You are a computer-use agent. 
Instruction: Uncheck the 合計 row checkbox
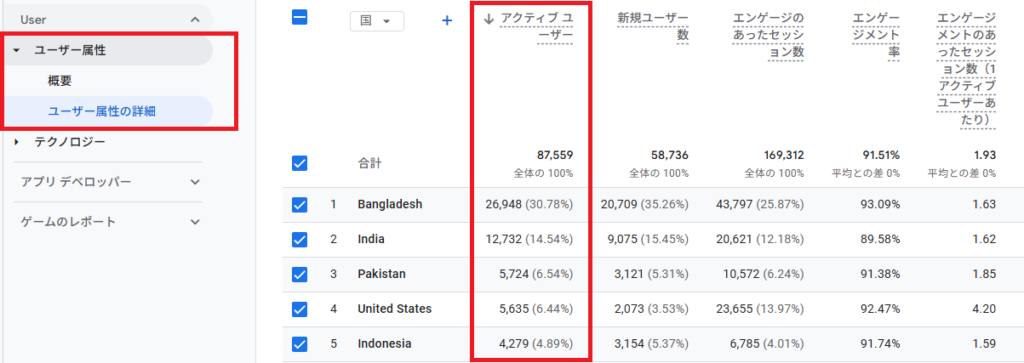tap(300, 163)
